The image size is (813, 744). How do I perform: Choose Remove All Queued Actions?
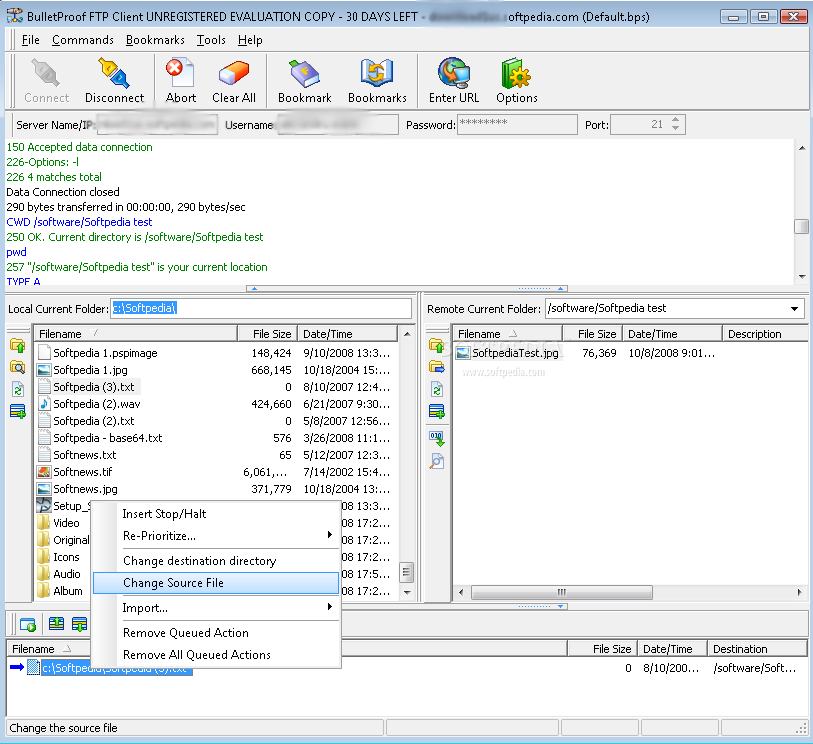click(x=216, y=655)
